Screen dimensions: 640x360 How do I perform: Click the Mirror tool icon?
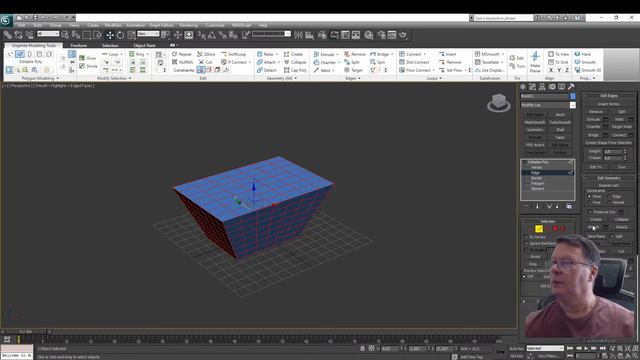(x=298, y=35)
